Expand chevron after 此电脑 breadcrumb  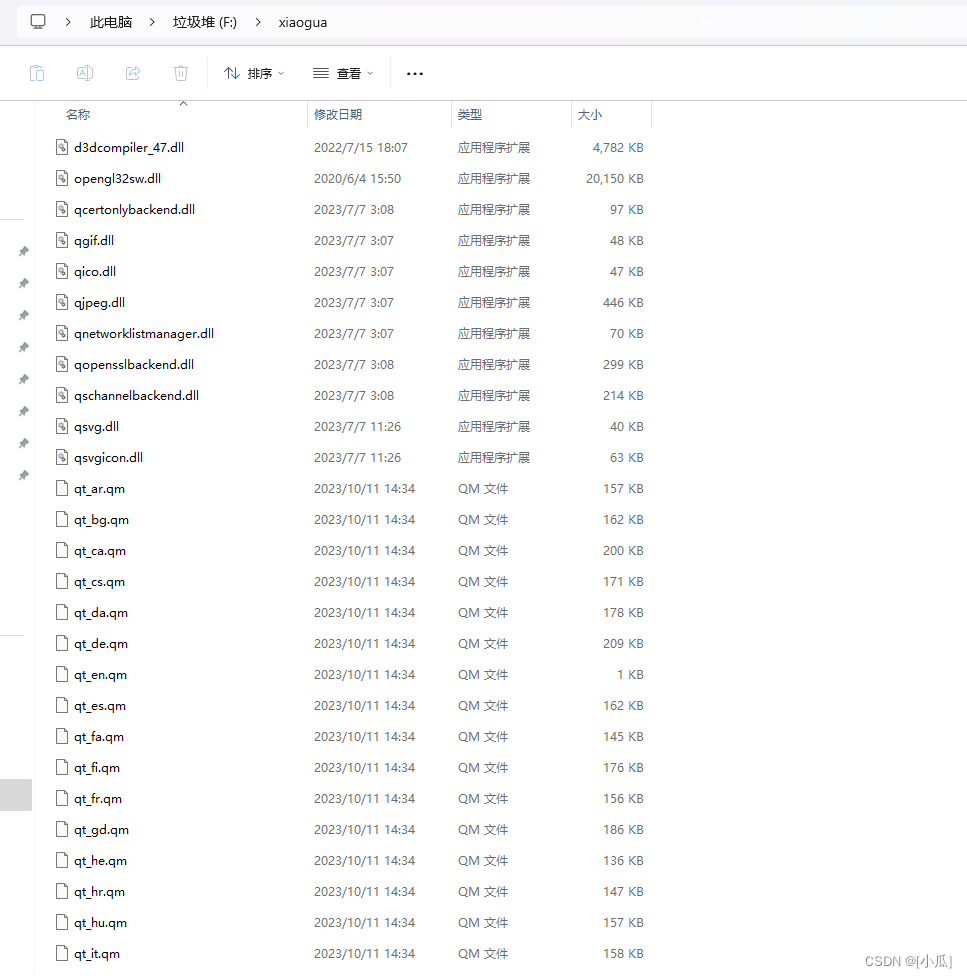tap(152, 22)
